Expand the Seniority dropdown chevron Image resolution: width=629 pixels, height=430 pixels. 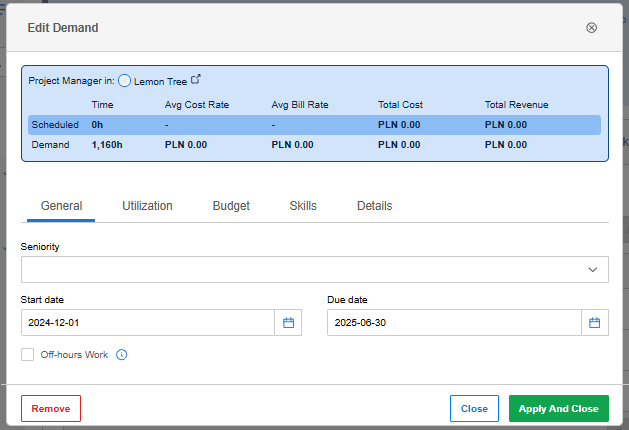592,270
